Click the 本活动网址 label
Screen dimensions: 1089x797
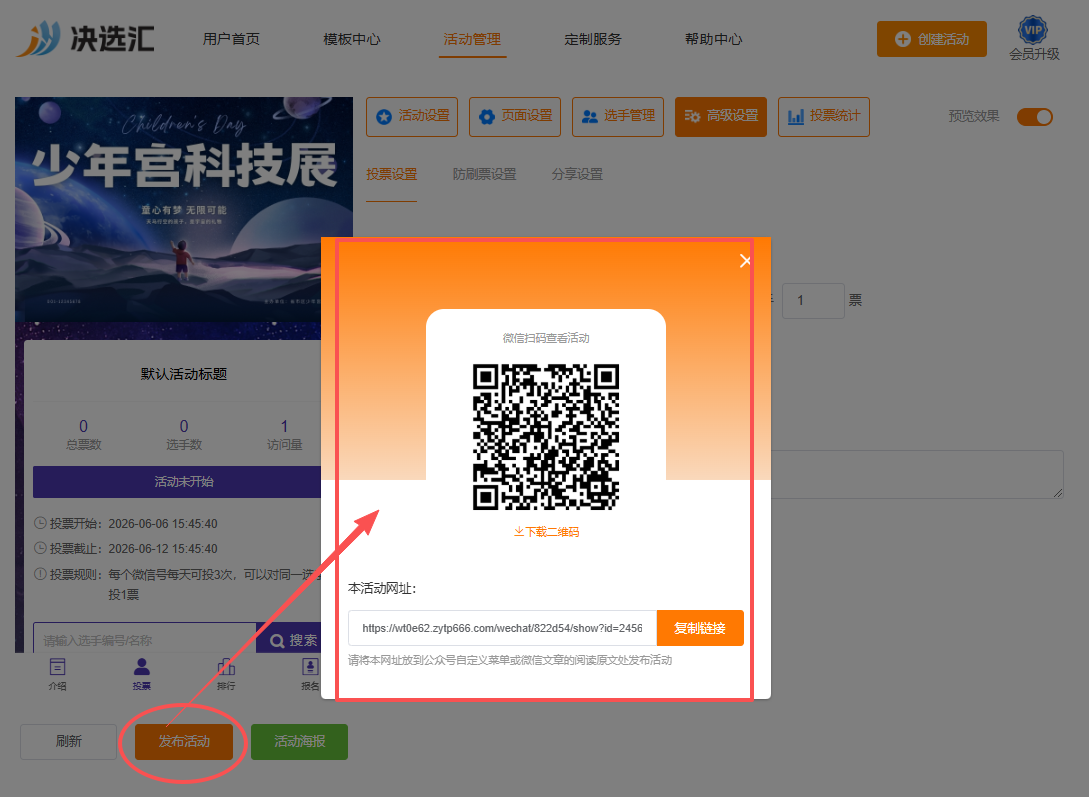[382, 588]
